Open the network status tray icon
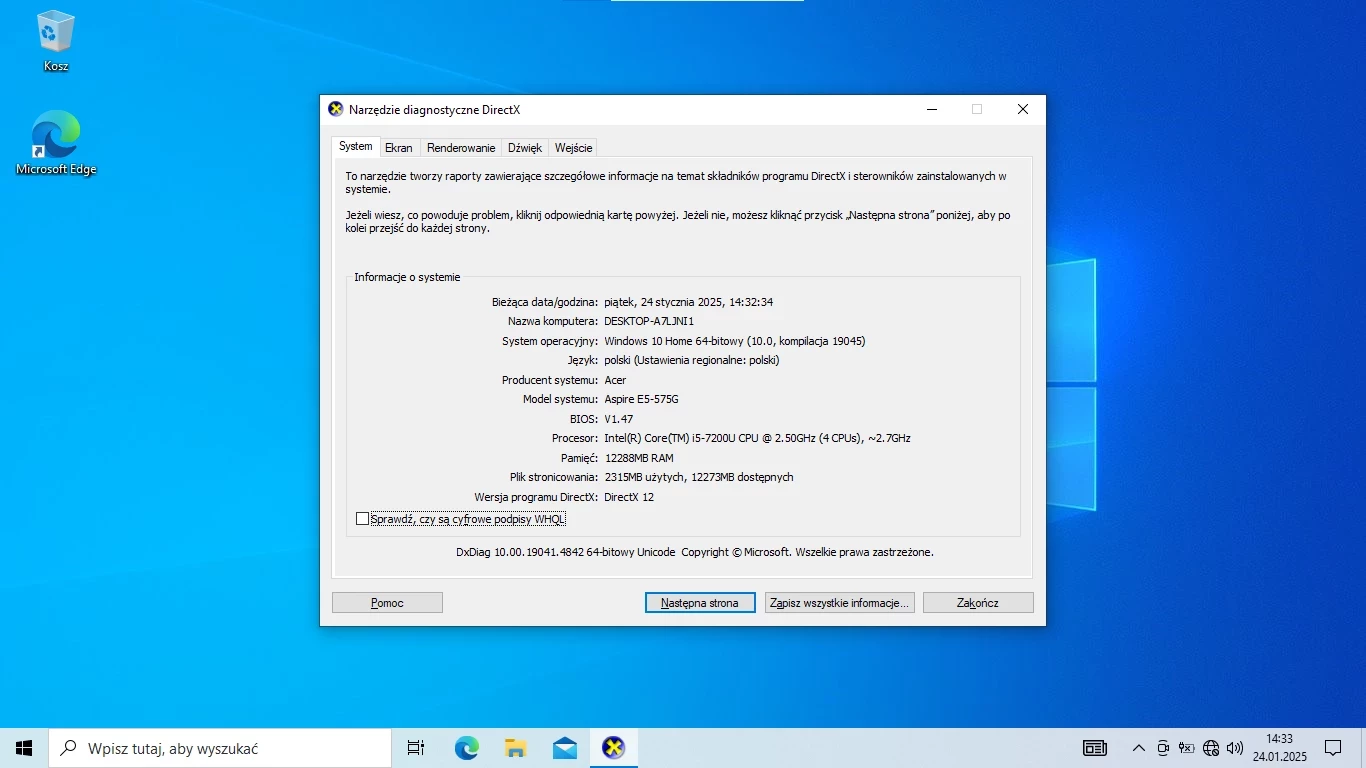Screen dimensions: 1366x768 coord(1211,748)
